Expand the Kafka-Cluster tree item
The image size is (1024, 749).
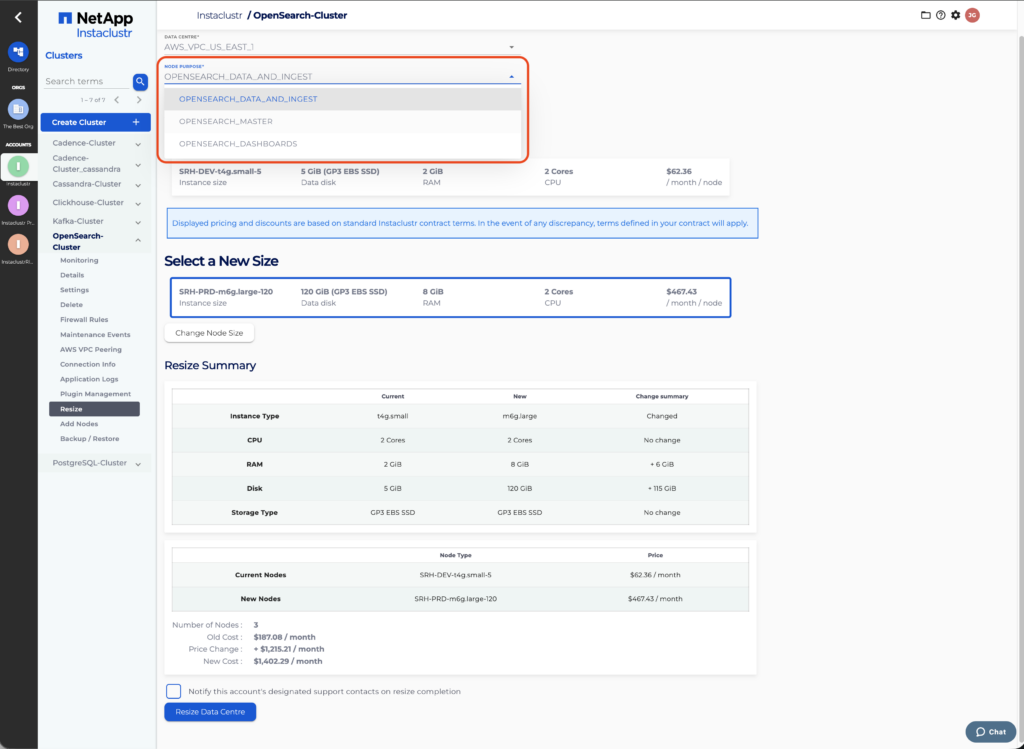point(138,221)
